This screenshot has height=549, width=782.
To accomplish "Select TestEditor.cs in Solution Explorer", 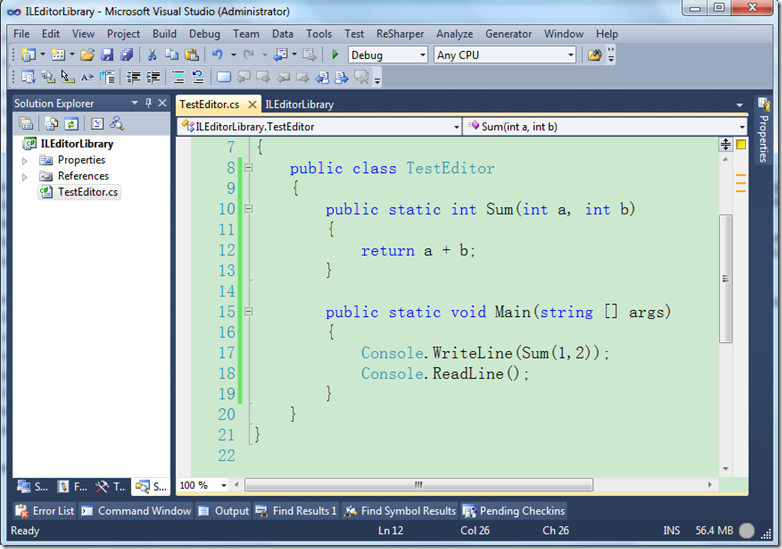I will 79,192.
